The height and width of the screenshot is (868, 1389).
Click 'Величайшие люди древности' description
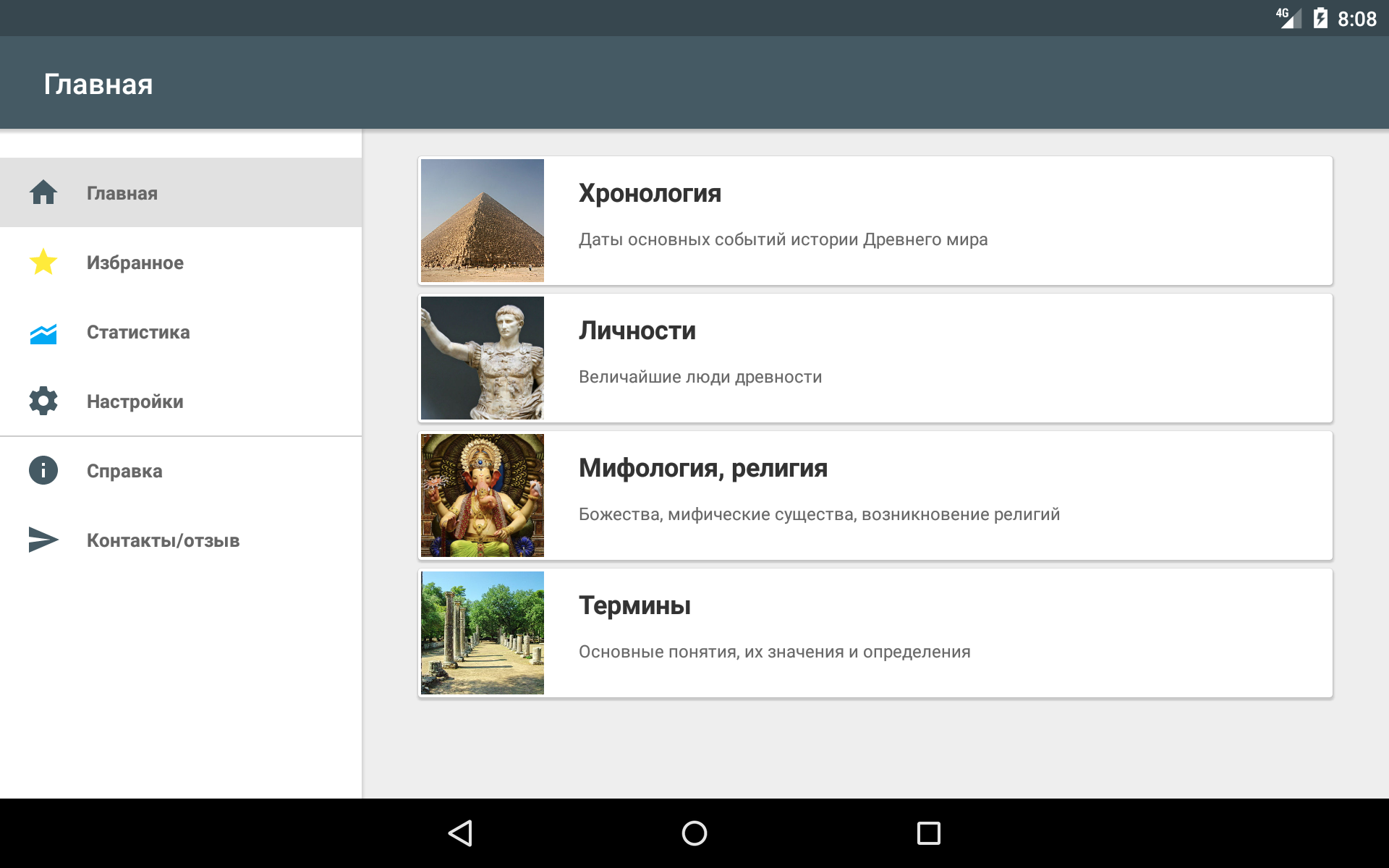coord(700,377)
